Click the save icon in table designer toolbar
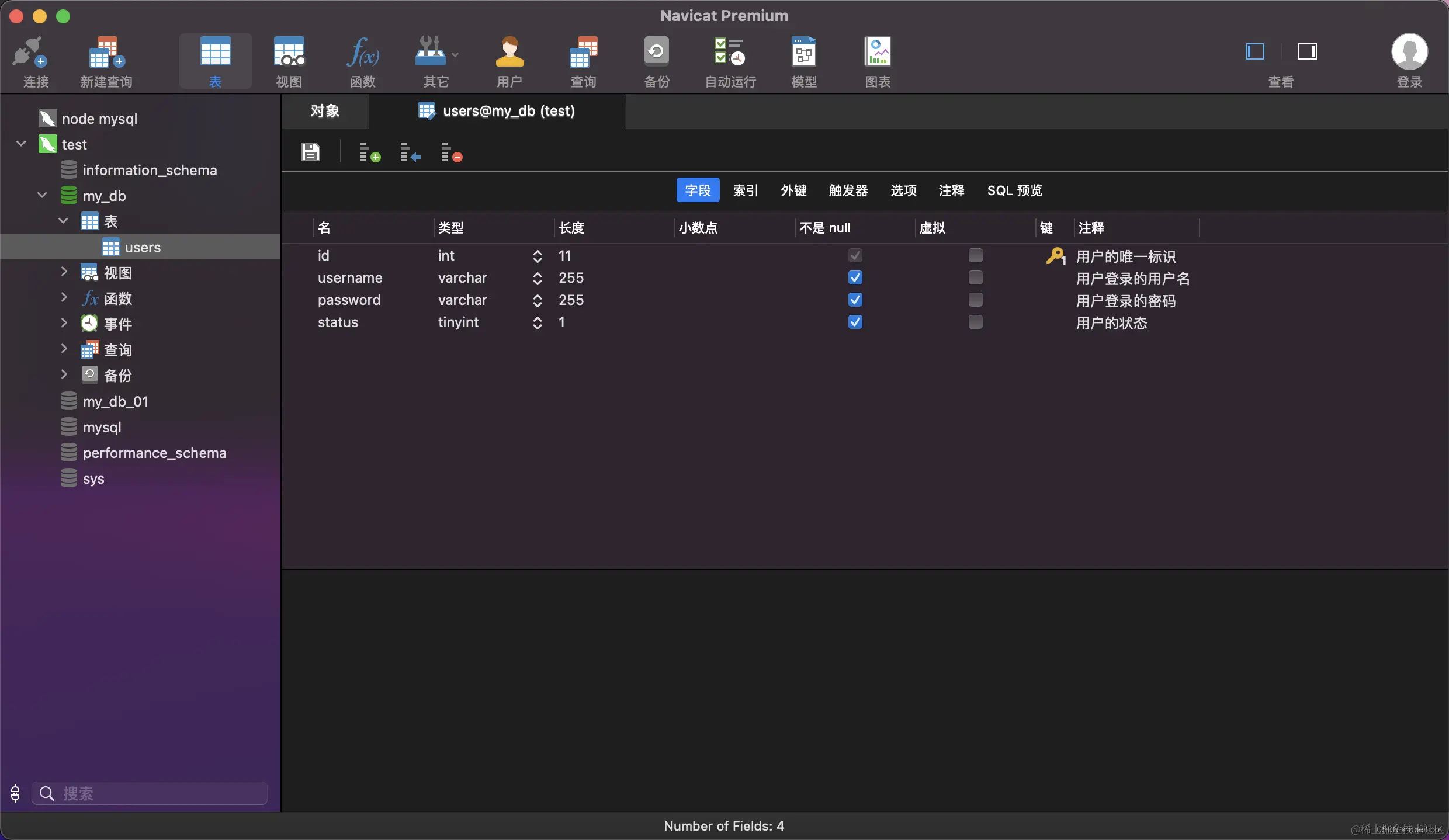Viewport: 1449px width, 840px height. coord(310,152)
